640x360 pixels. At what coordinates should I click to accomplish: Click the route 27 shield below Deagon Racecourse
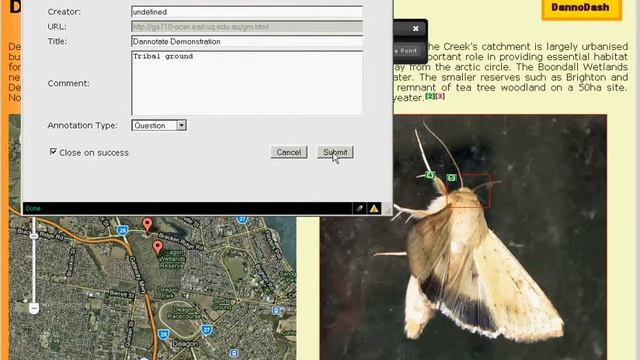[x=207, y=330]
